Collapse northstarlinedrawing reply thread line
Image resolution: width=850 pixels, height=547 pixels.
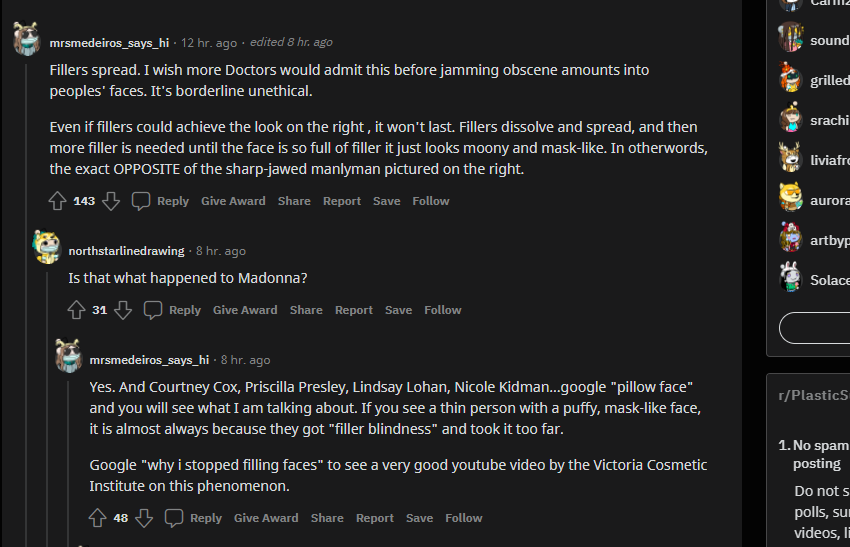pyautogui.click(x=47, y=408)
